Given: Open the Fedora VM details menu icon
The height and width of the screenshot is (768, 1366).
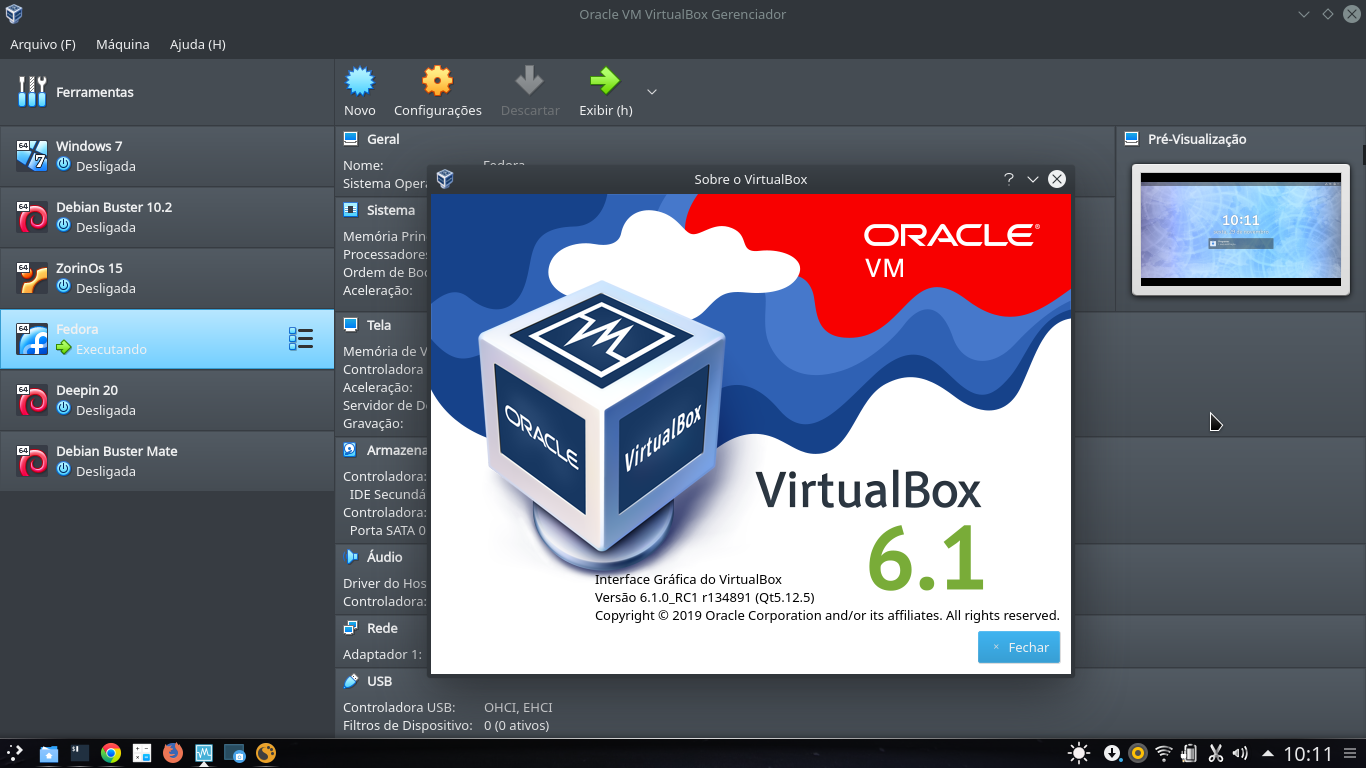Looking at the screenshot, I should coord(299,339).
